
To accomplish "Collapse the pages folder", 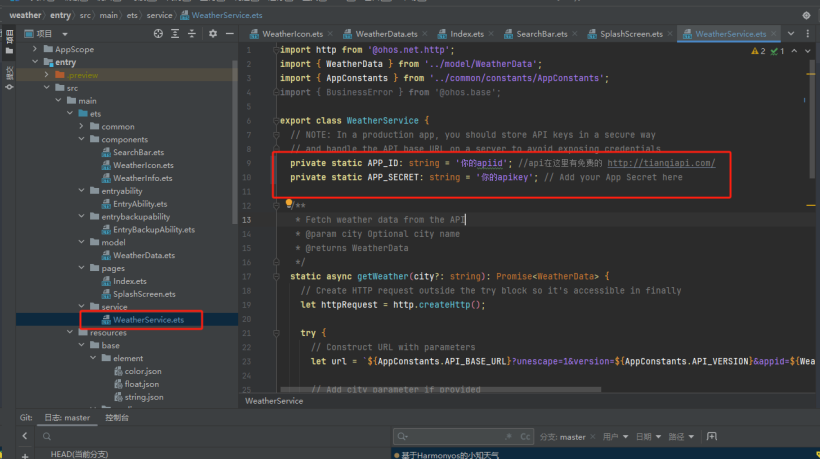I will (81, 268).
